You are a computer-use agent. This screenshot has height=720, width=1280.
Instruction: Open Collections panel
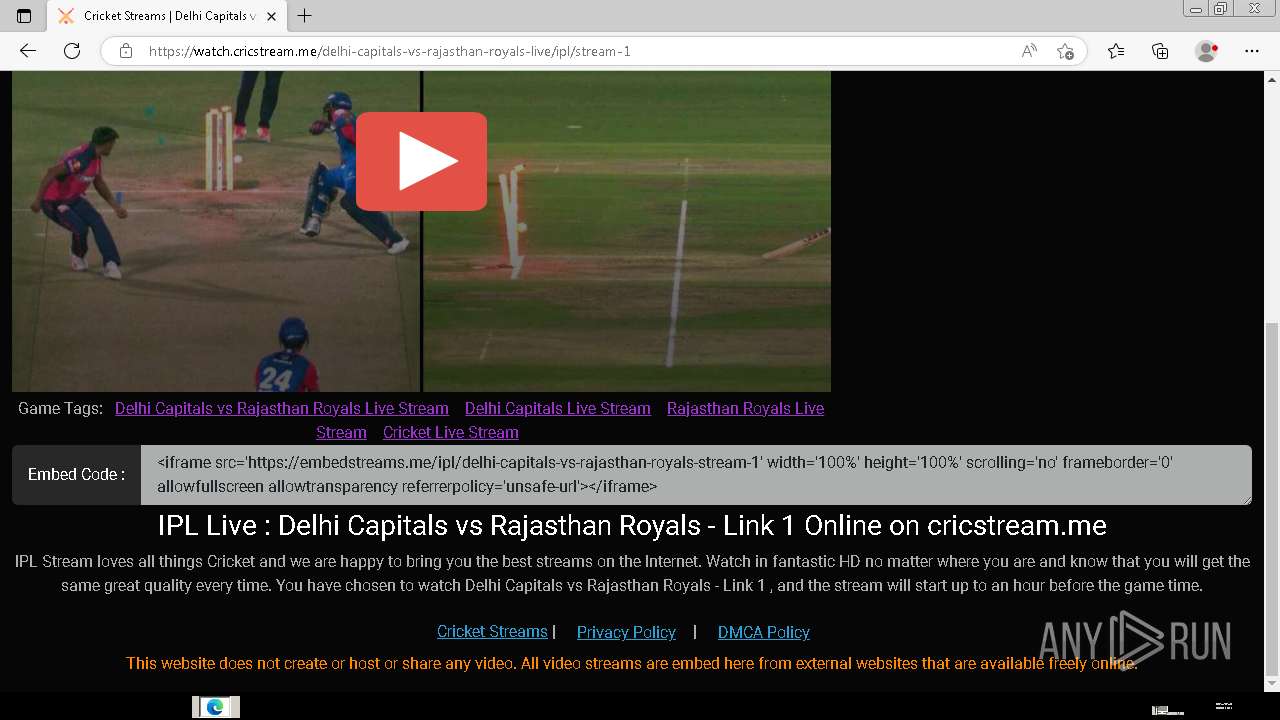(x=1160, y=51)
